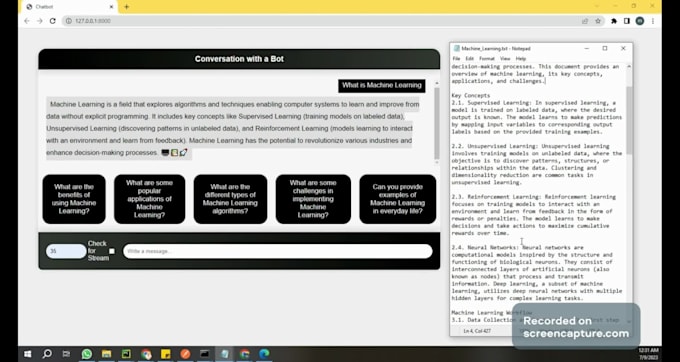Open Task View in the taskbar
This screenshot has height=362, width=680.
(x=66, y=354)
